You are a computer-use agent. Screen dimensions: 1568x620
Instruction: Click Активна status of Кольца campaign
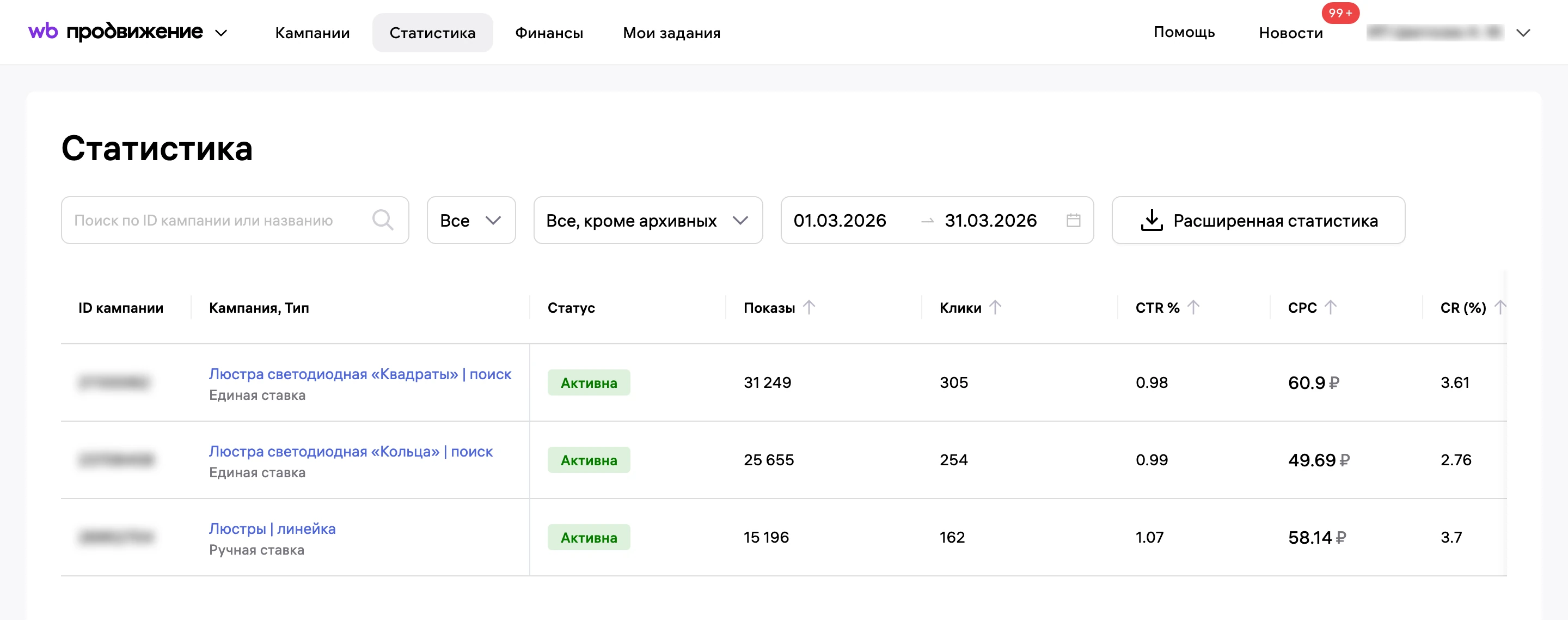tap(589, 460)
